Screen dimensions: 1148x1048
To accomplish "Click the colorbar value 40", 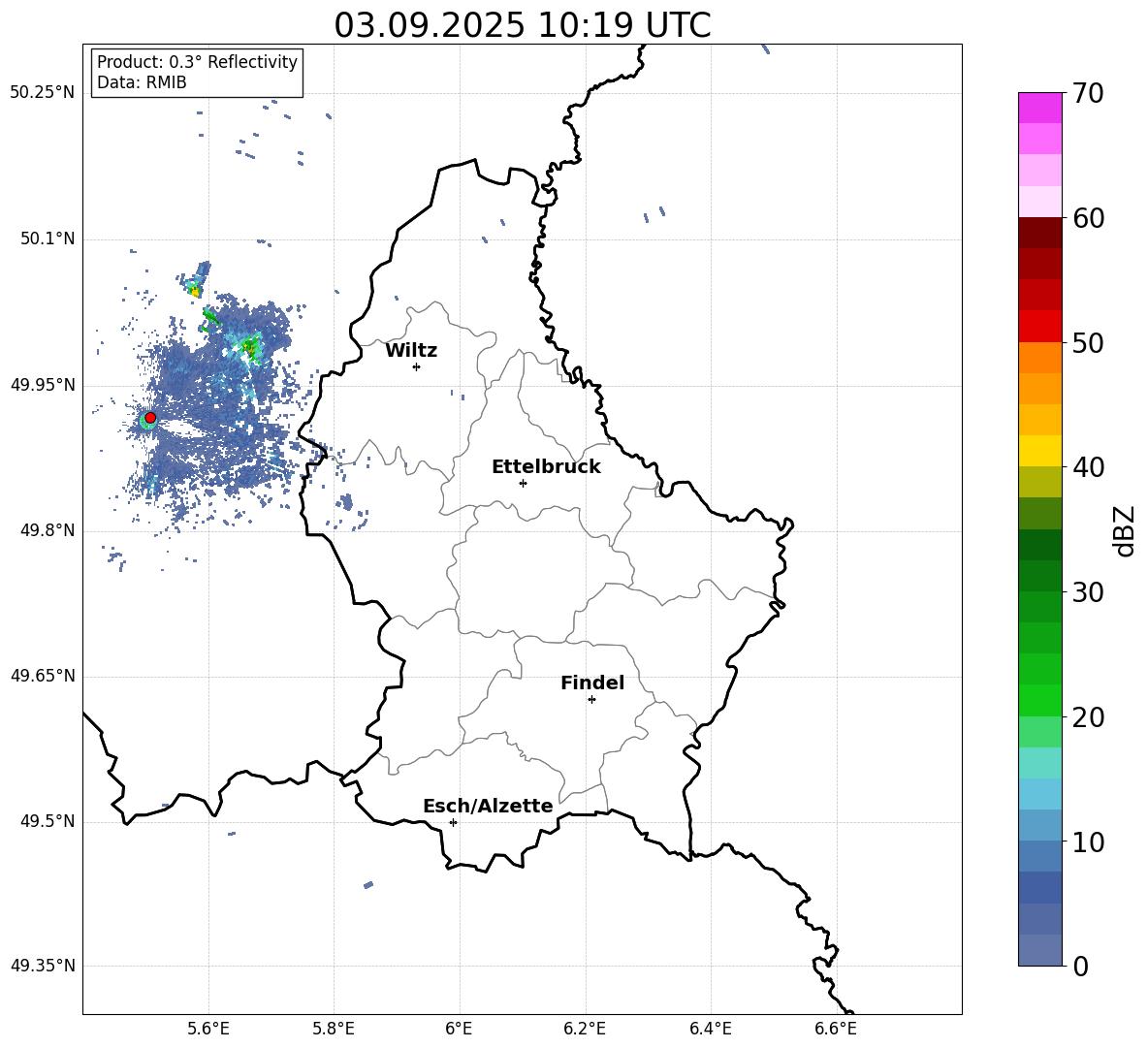I will (x=1088, y=467).
